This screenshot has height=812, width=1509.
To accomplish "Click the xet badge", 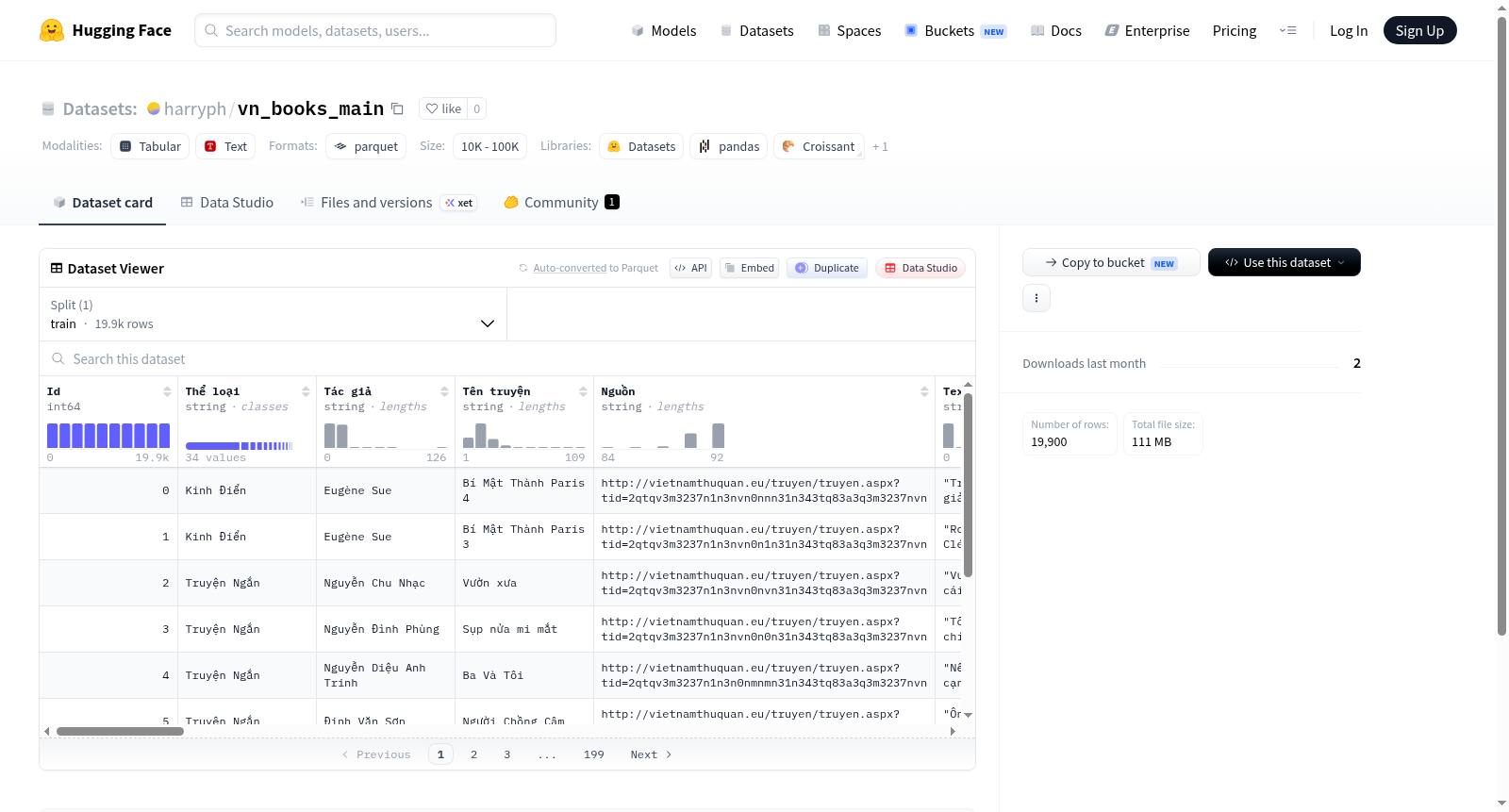I will [459, 203].
